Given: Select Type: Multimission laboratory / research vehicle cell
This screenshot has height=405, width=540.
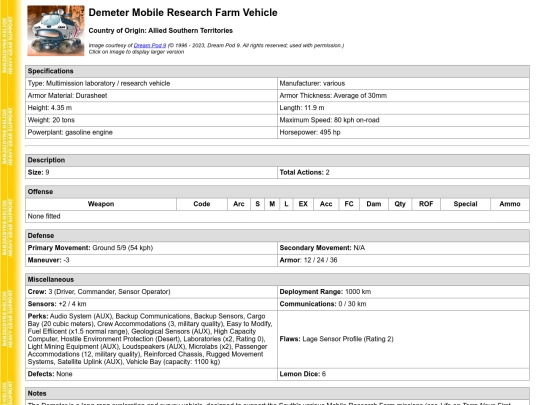Looking at the screenshot, I should point(151,84).
